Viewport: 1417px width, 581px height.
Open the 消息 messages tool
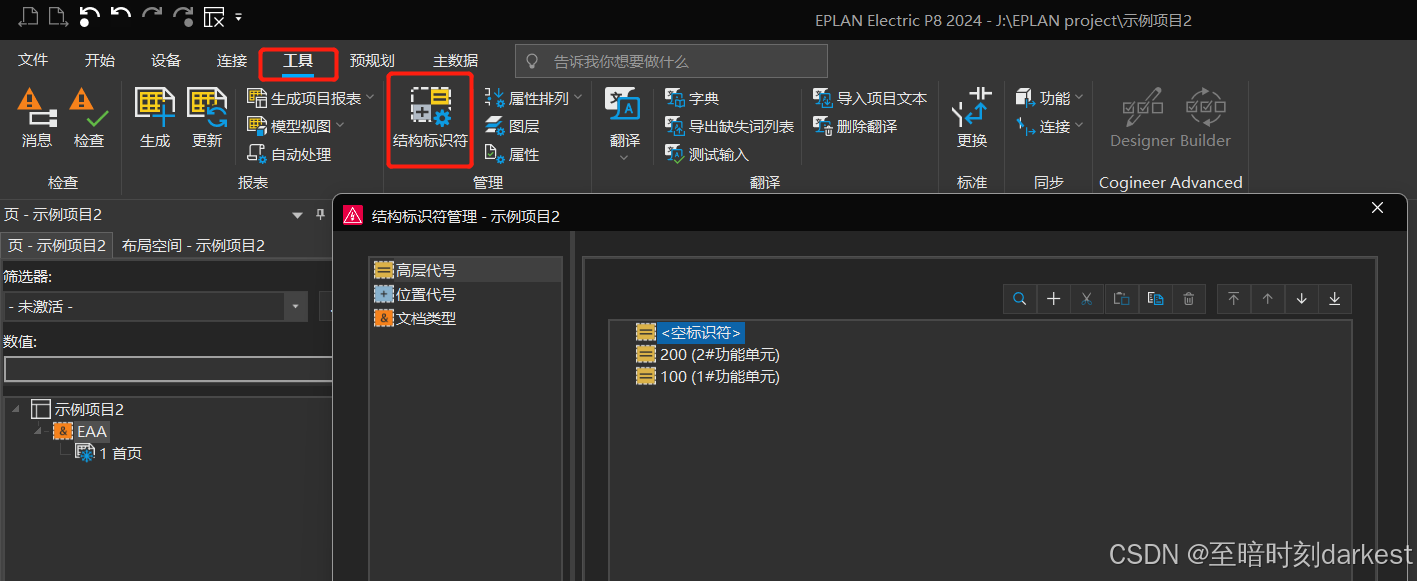[36, 117]
